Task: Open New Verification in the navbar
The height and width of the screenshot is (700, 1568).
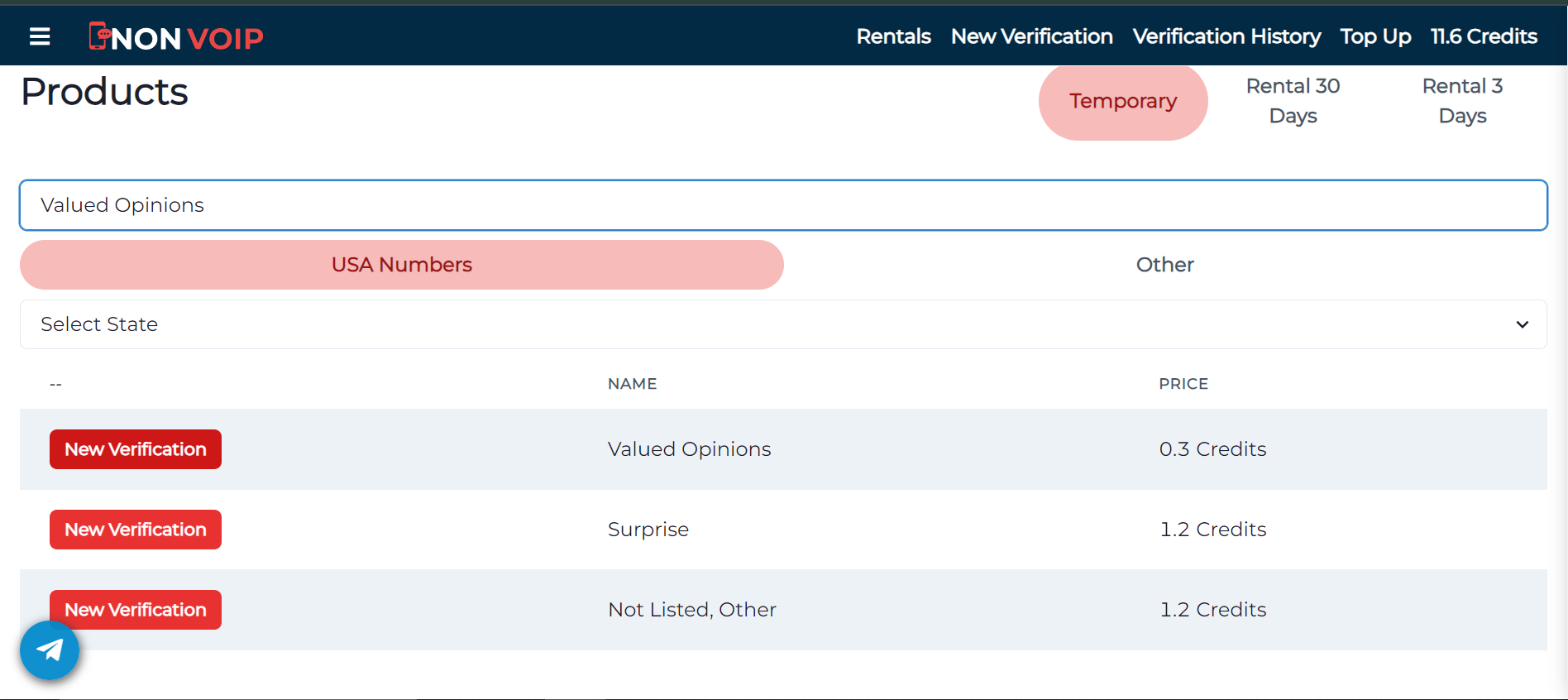Action: (x=1031, y=36)
